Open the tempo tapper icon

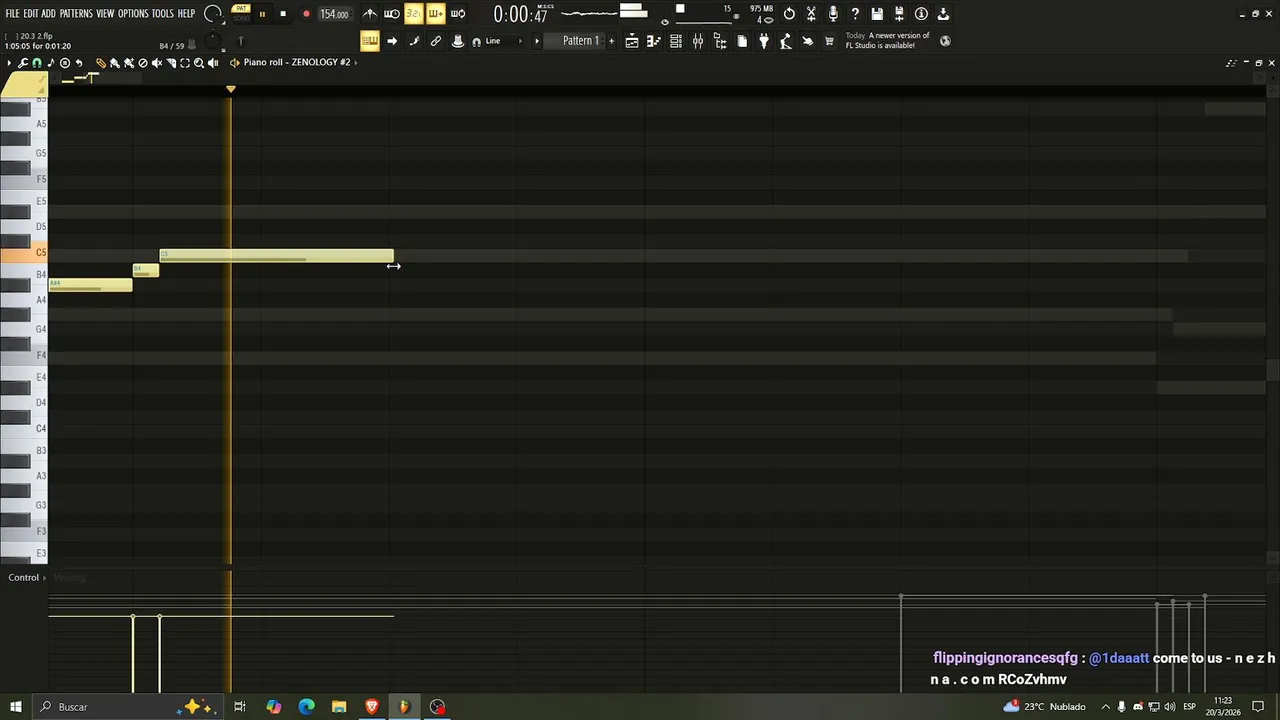point(785,41)
